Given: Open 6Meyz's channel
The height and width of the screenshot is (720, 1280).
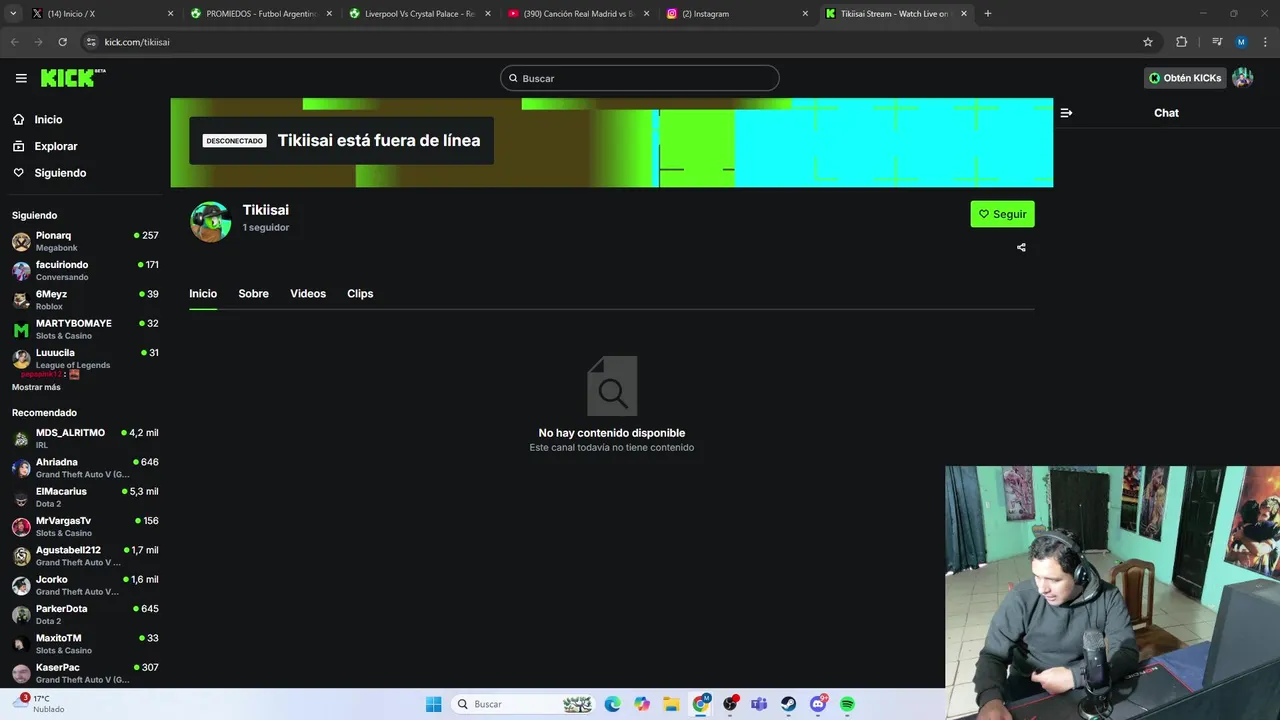Looking at the screenshot, I should [x=85, y=300].
